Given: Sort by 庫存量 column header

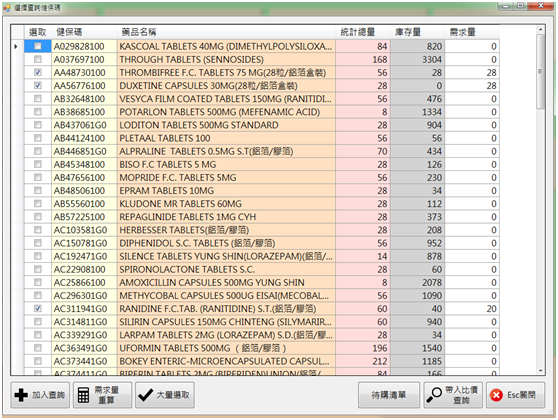Looking at the screenshot, I should 418,32.
